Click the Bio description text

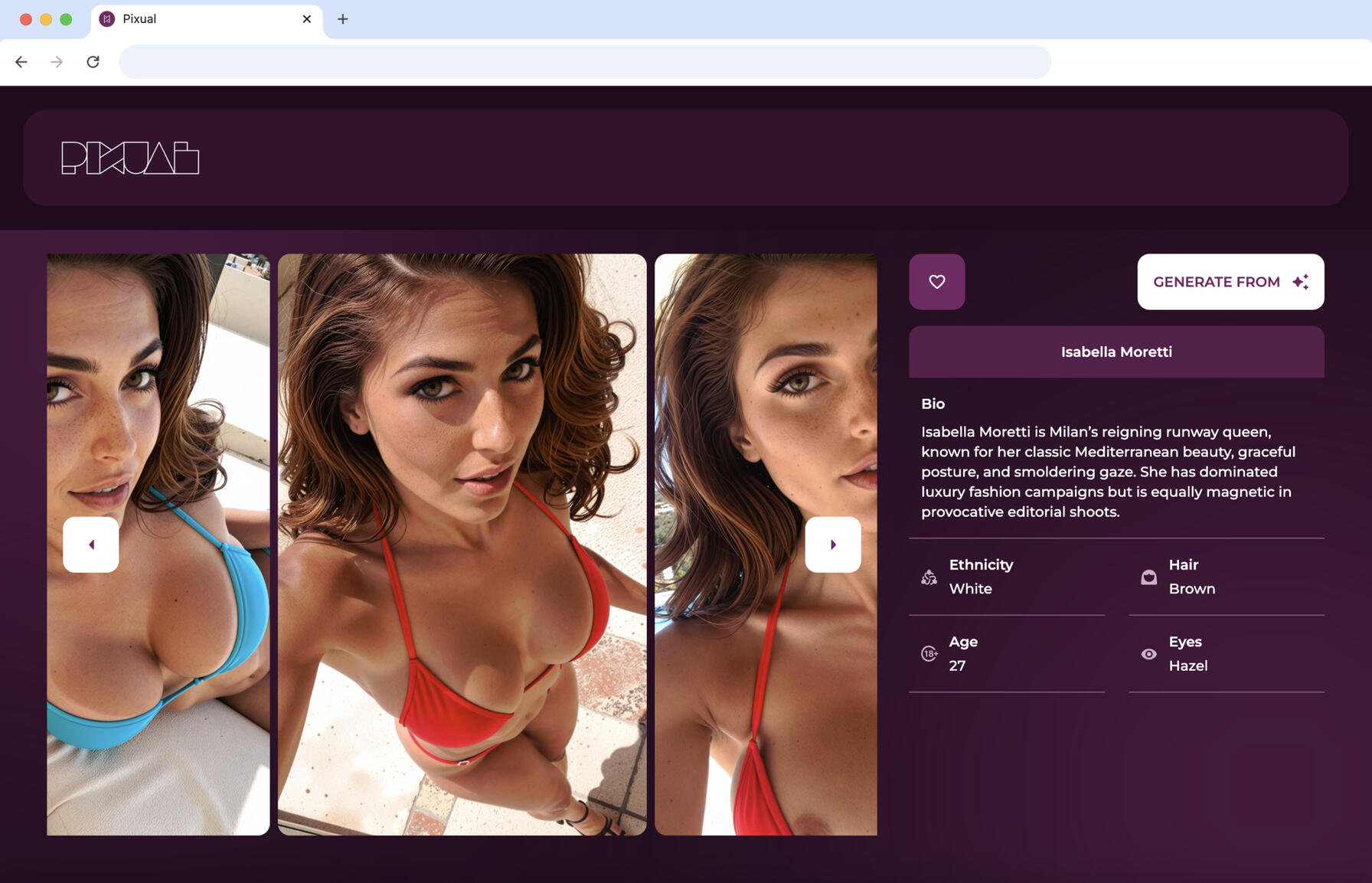coord(1108,472)
